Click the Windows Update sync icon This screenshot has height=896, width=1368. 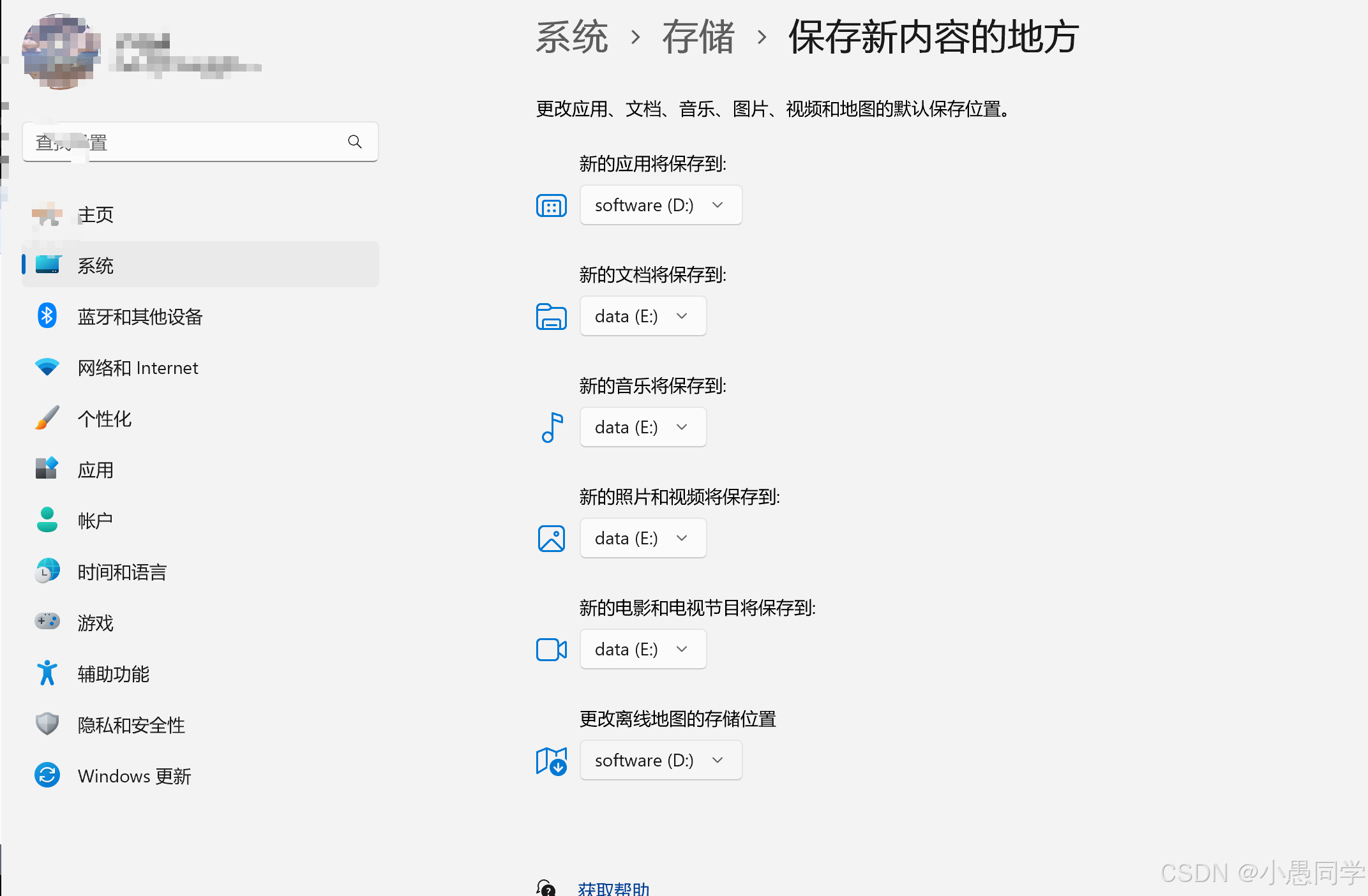tap(47, 775)
